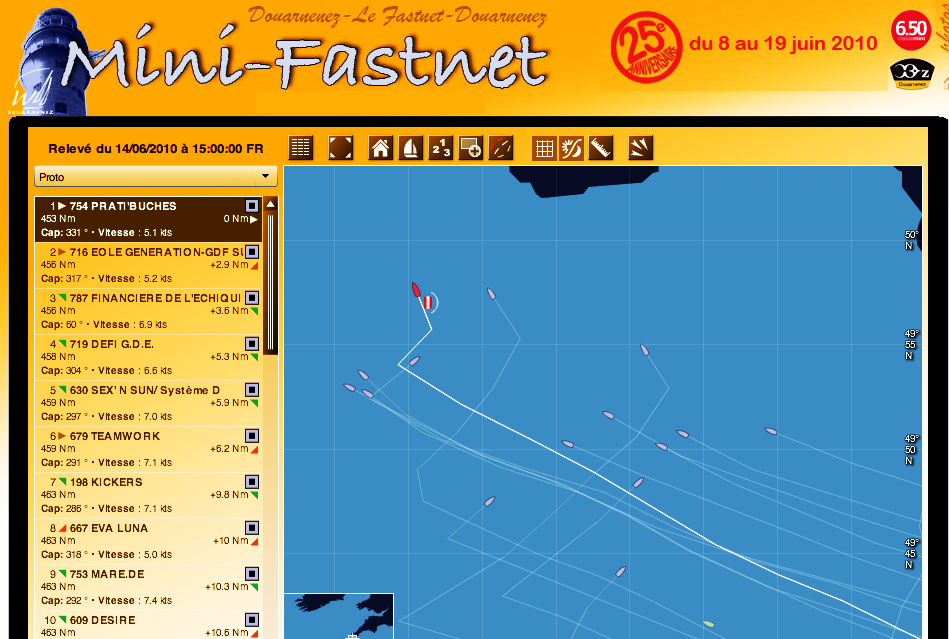Viewport: 949px width, 639px height.
Task: Toggle the checkbox for 630 SEX'N SUN
Action: click(252, 390)
